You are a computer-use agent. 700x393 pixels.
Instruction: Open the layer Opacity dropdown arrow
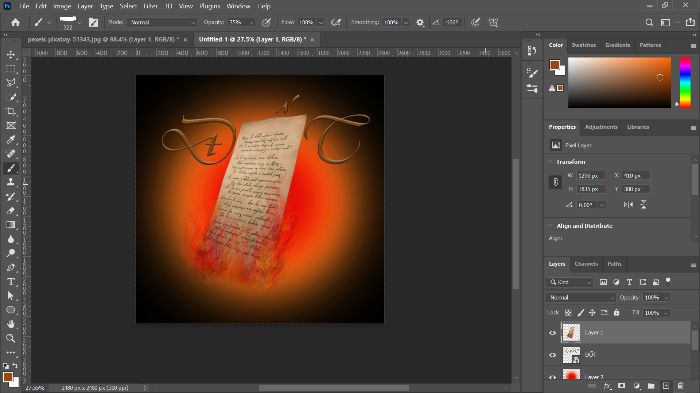(667, 297)
